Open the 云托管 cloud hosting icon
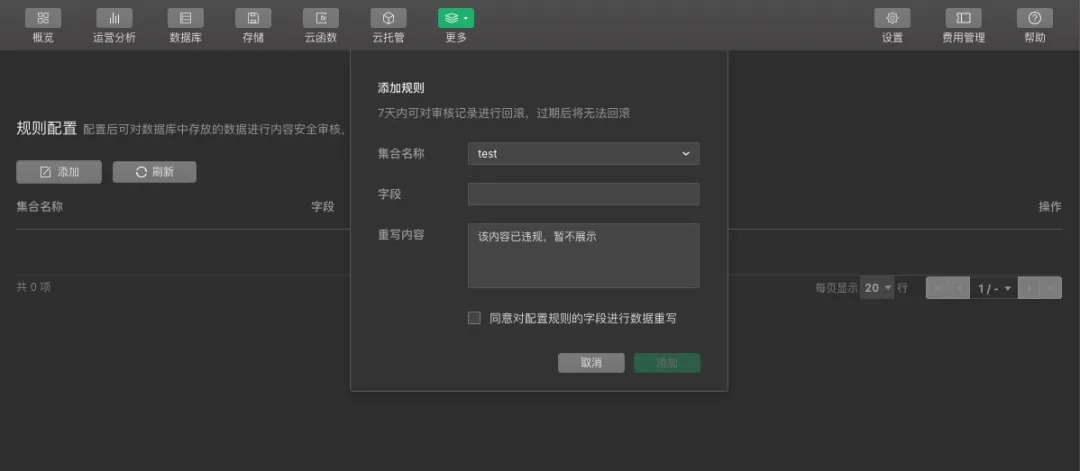This screenshot has height=471, width=1080. pos(388,19)
